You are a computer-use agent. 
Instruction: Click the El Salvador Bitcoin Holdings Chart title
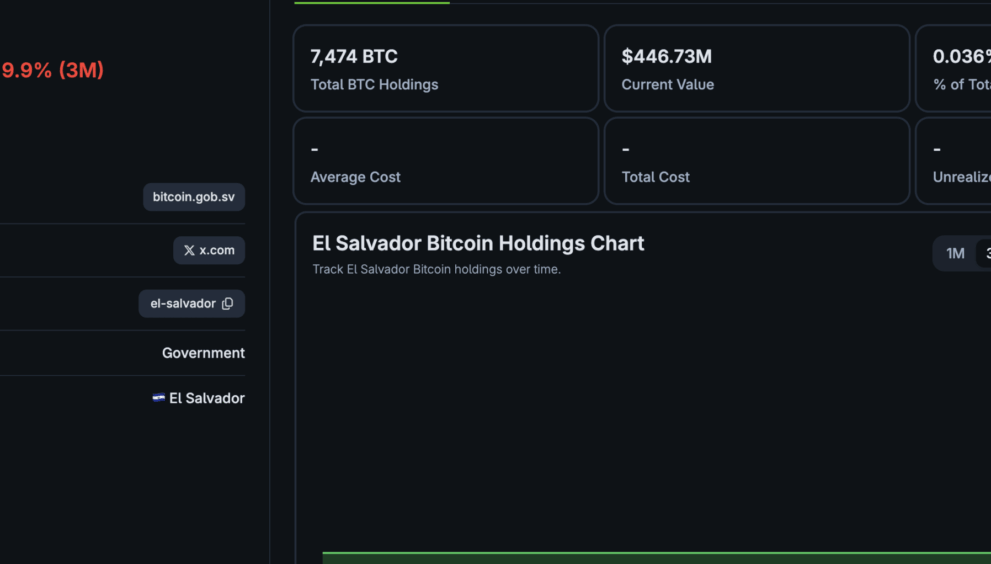tap(478, 243)
